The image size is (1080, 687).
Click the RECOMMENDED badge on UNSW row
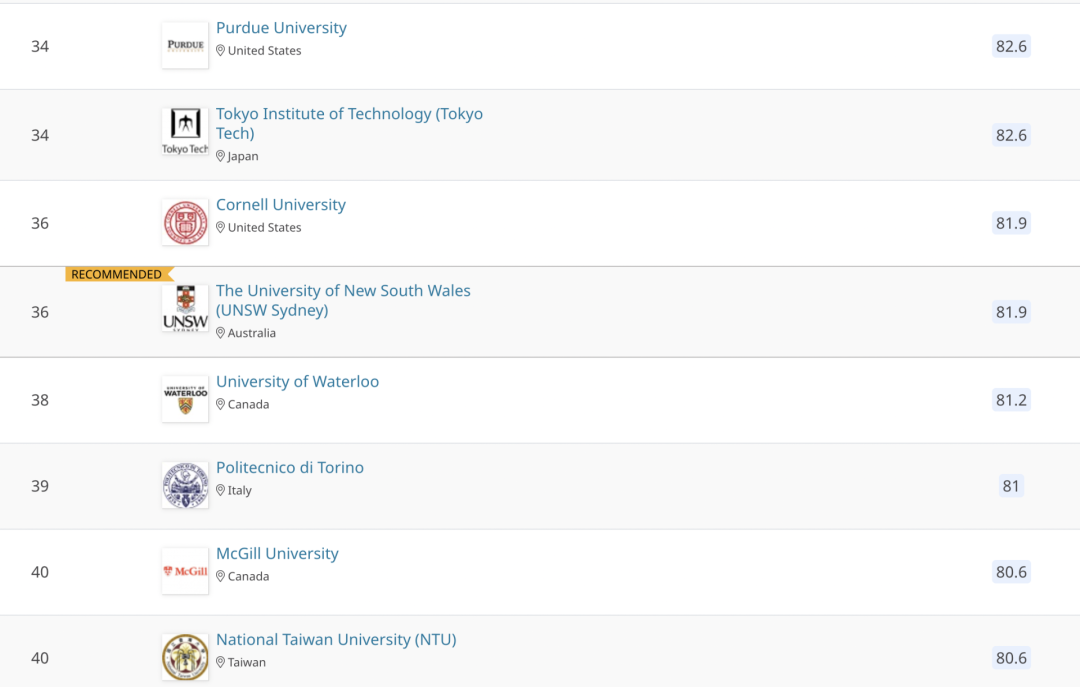point(117,274)
